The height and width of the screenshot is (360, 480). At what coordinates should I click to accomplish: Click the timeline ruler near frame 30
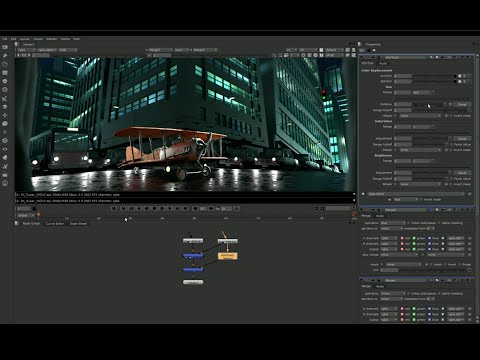[x=130, y=218]
